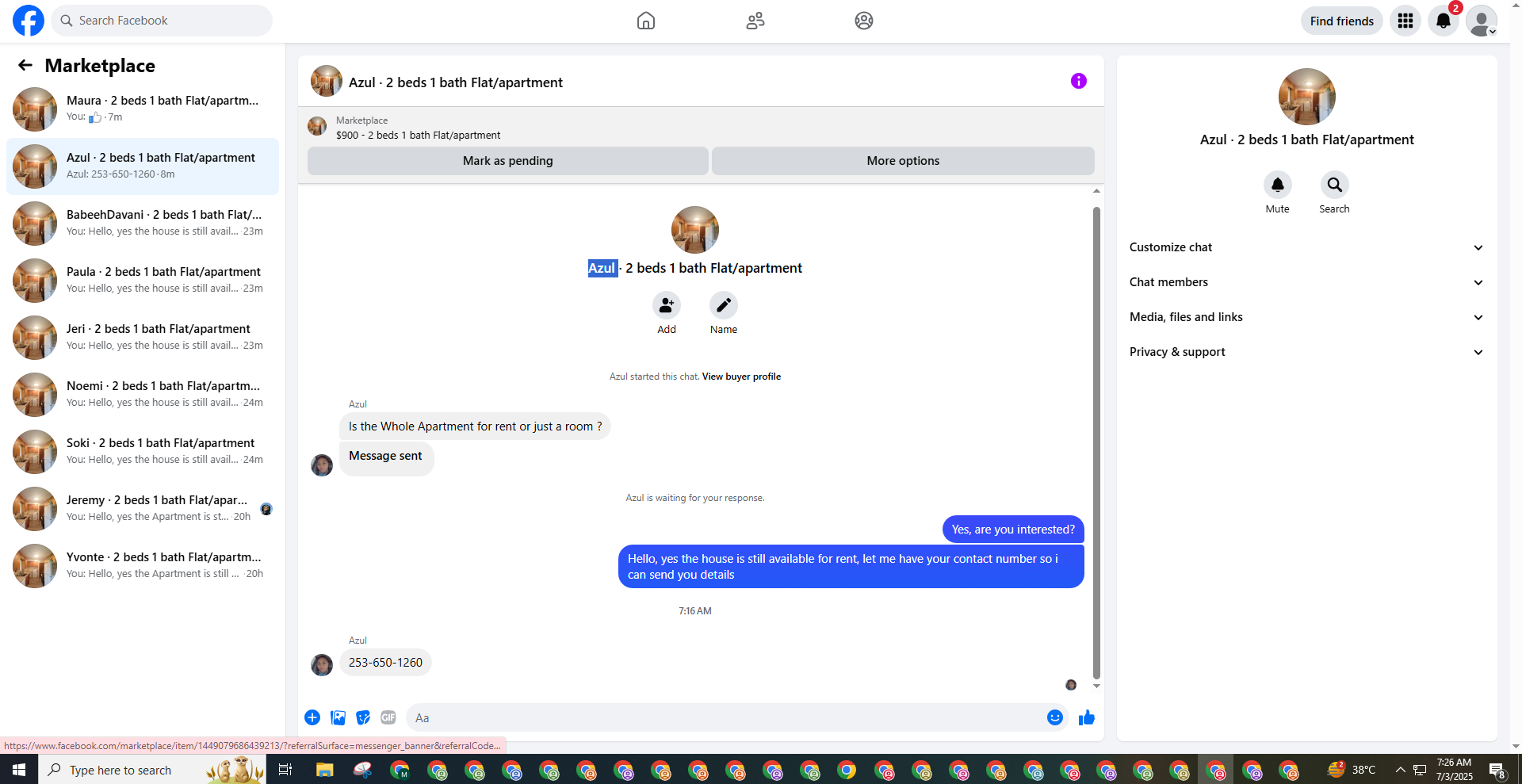Open the $900 Marketplace listing banner

pyautogui.click(x=701, y=128)
